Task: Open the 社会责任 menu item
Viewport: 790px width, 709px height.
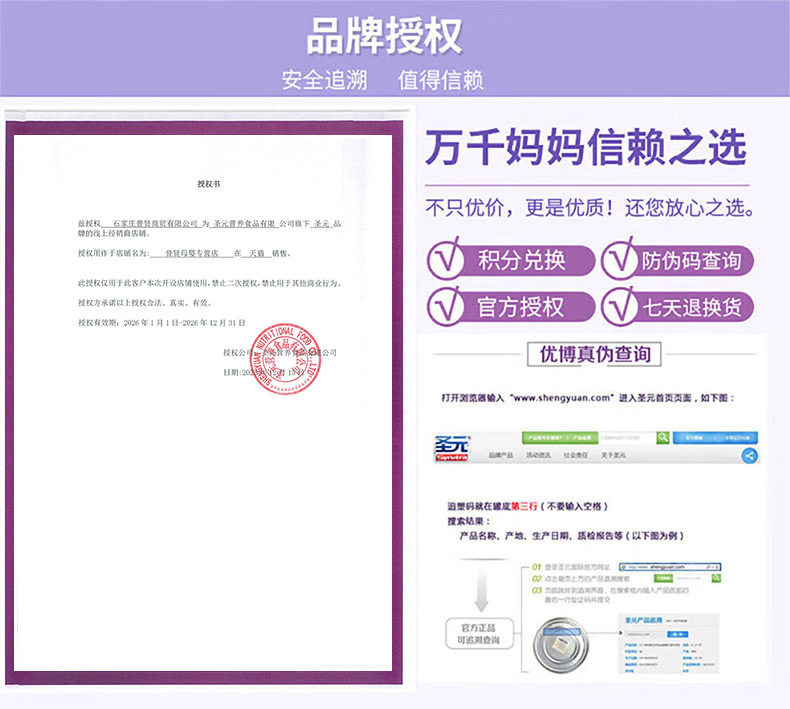Action: (575, 455)
